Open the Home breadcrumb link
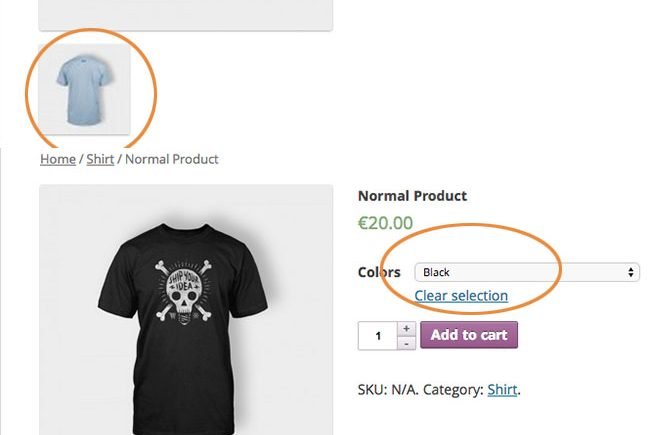Viewport: 650px width, 435px height. coord(57,159)
